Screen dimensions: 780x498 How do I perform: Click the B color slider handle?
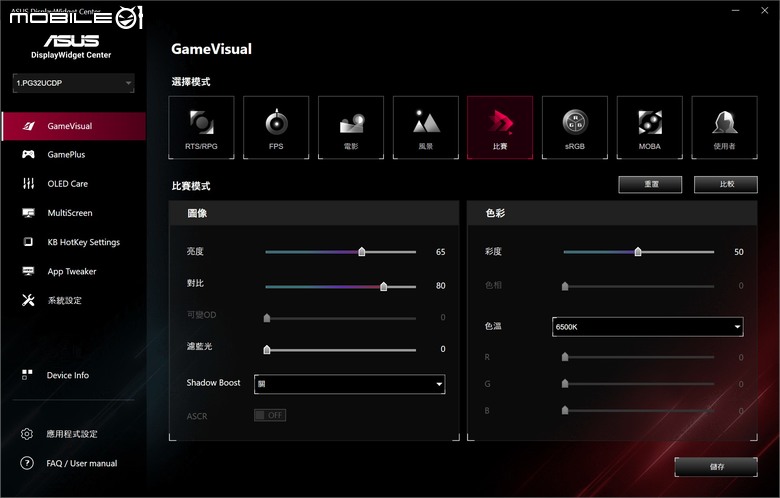(x=565, y=410)
